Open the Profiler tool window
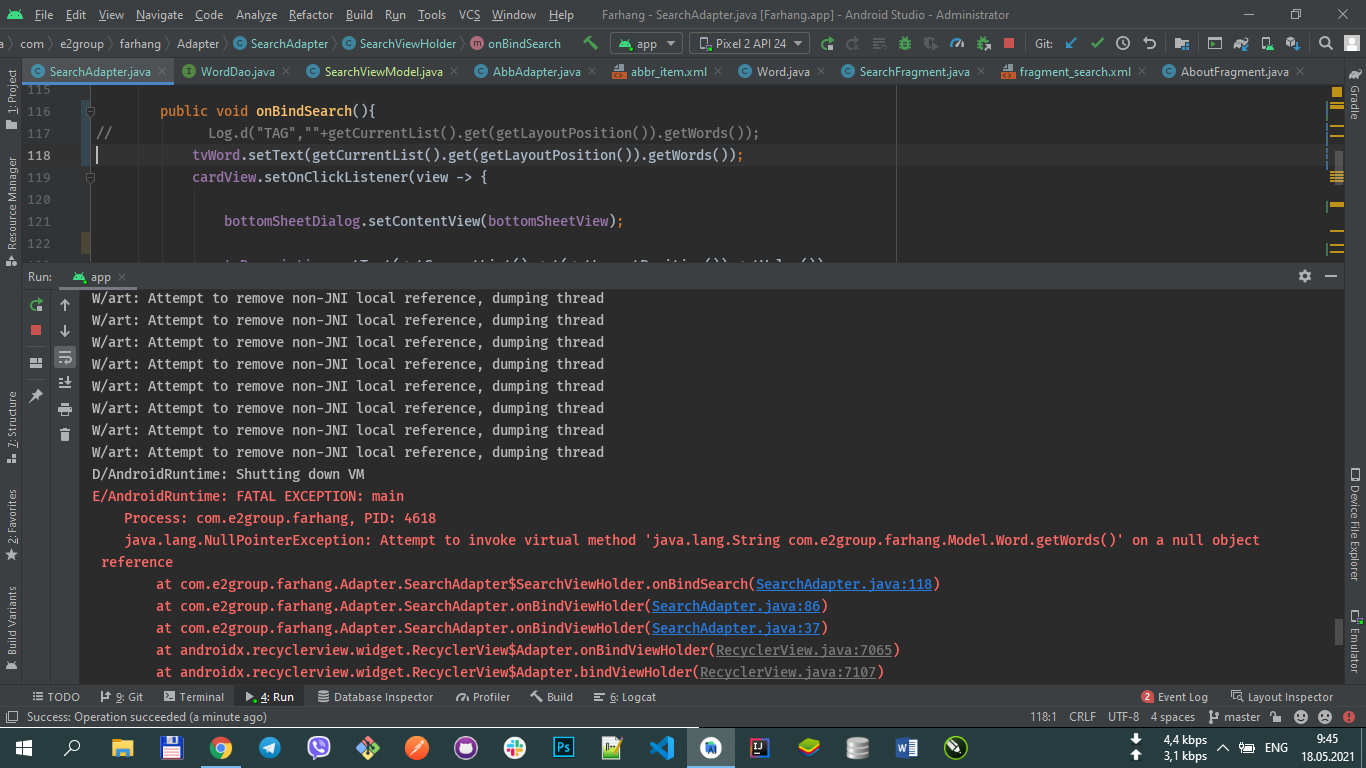 click(x=483, y=697)
